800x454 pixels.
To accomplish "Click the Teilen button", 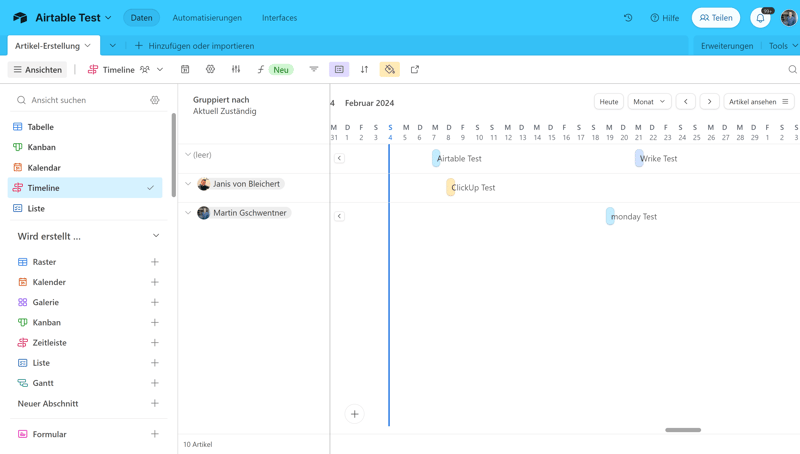I will (x=716, y=18).
